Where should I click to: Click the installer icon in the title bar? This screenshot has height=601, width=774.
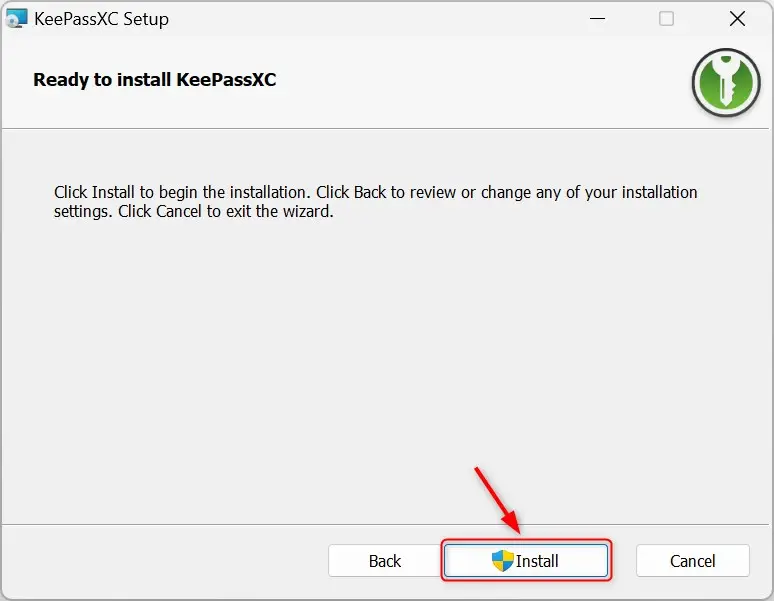coord(16,19)
